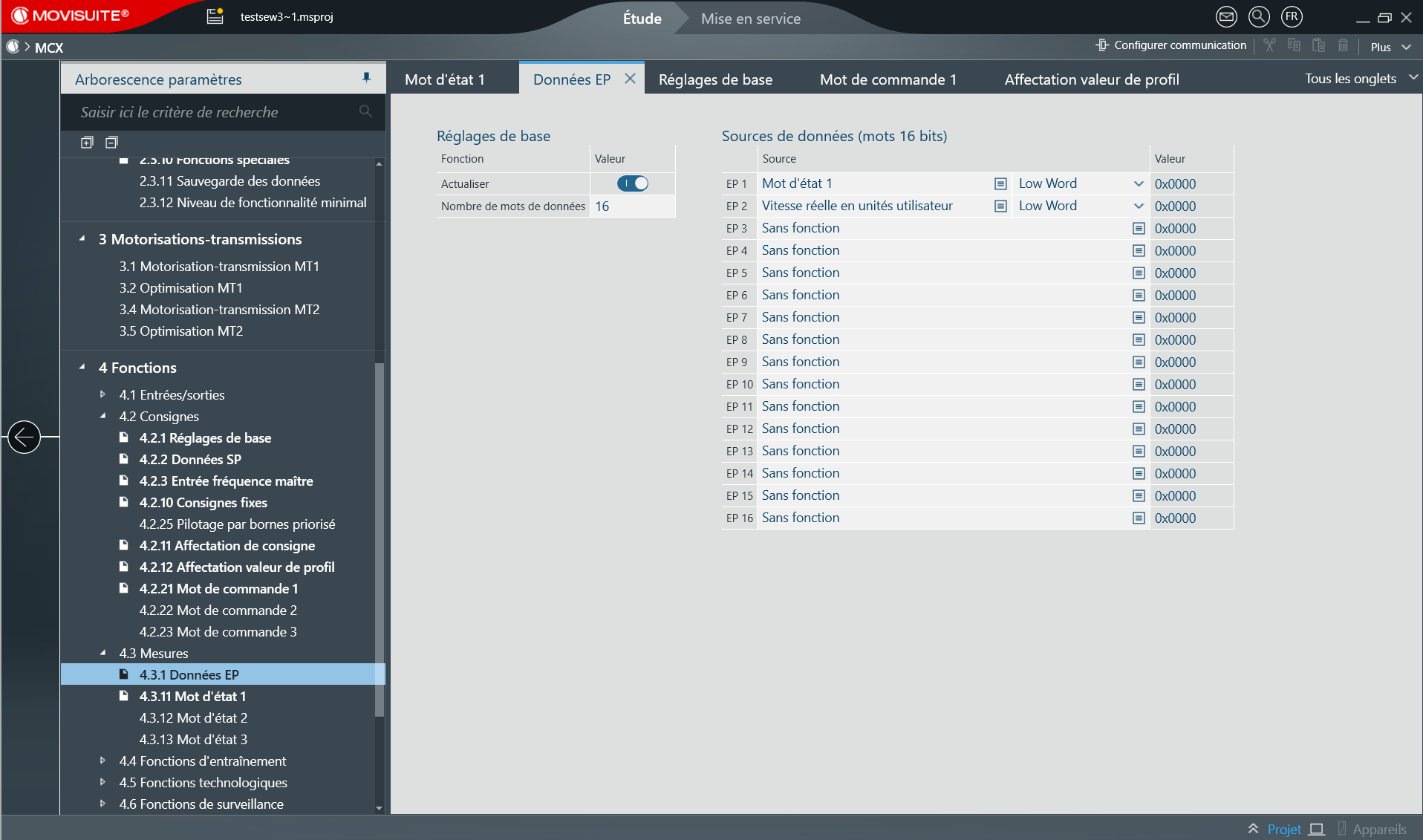
Task: Click Configurer communication
Action: coord(1171,45)
